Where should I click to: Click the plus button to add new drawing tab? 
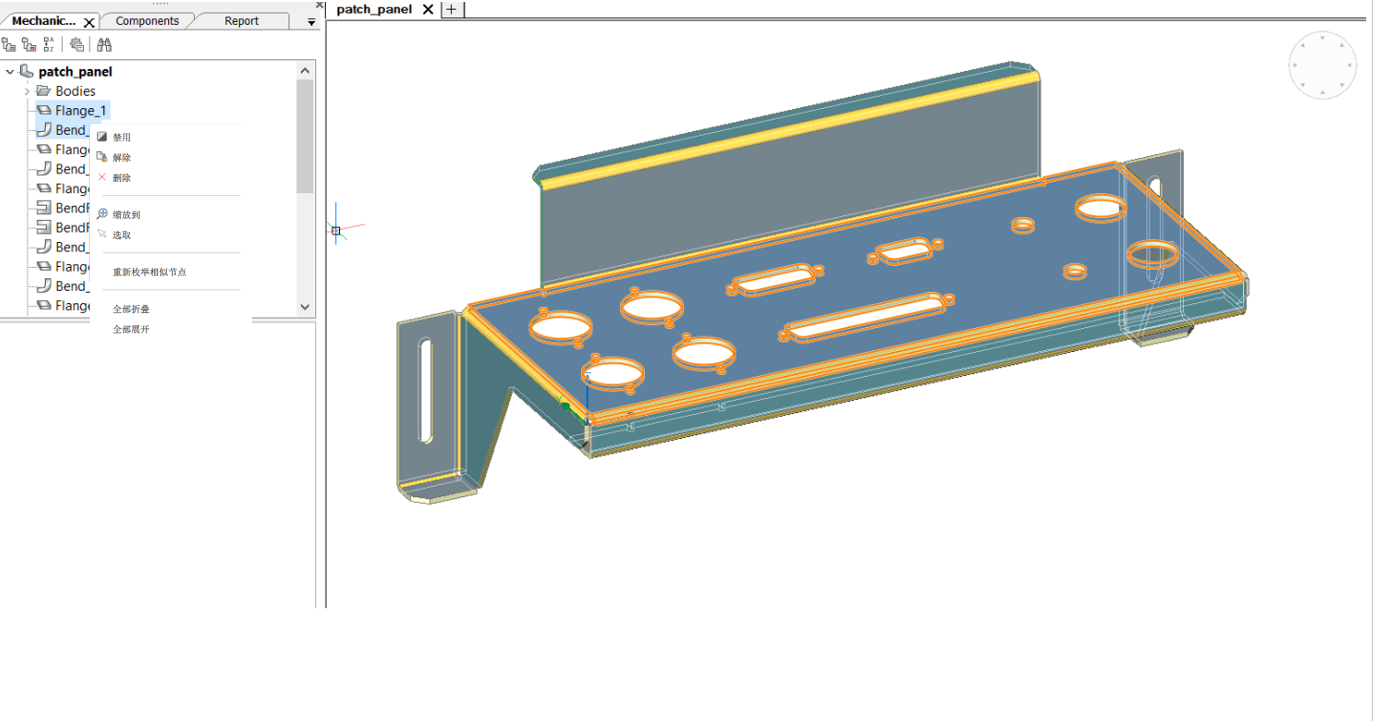pos(451,9)
